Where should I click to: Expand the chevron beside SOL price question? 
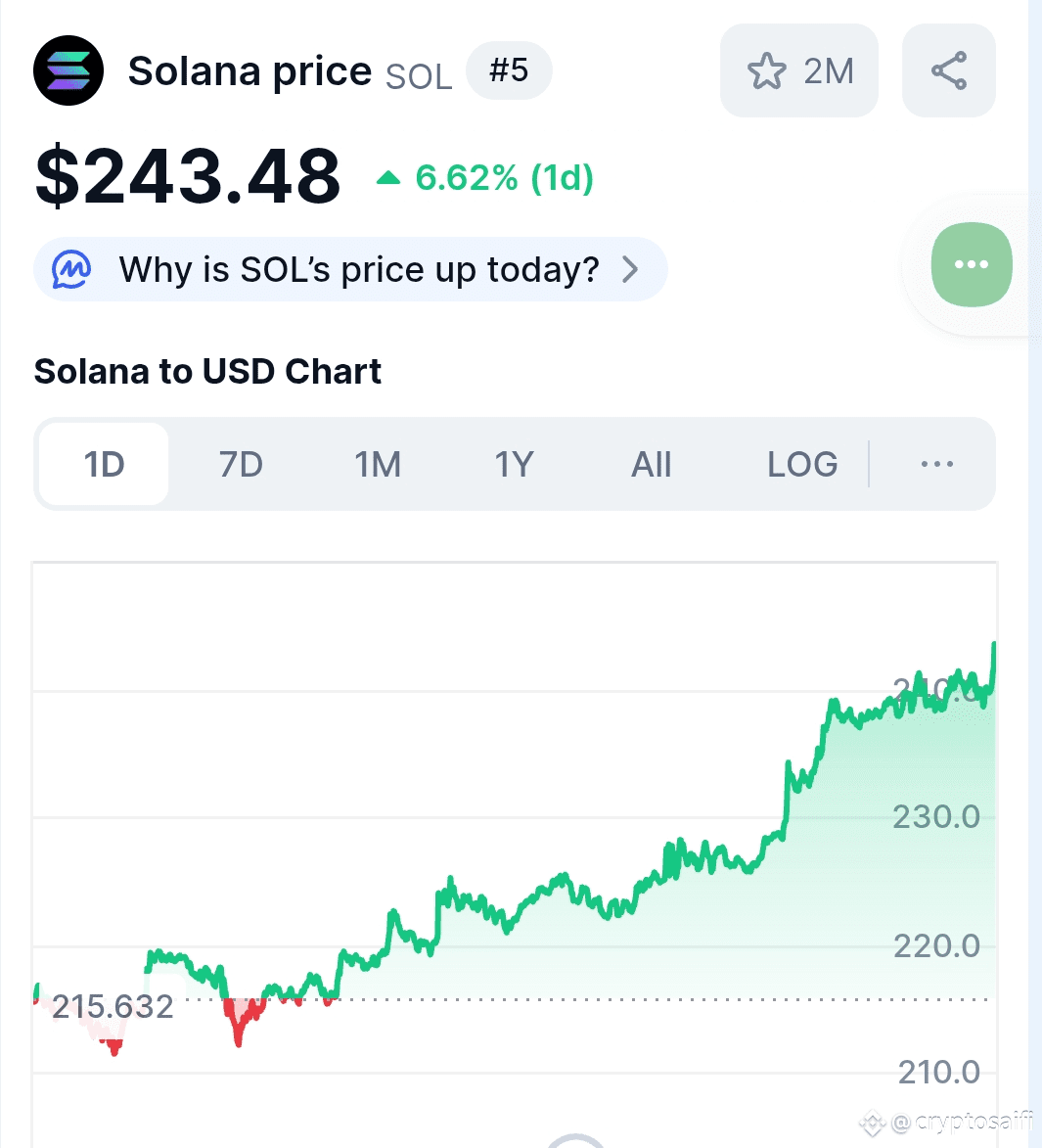[631, 269]
